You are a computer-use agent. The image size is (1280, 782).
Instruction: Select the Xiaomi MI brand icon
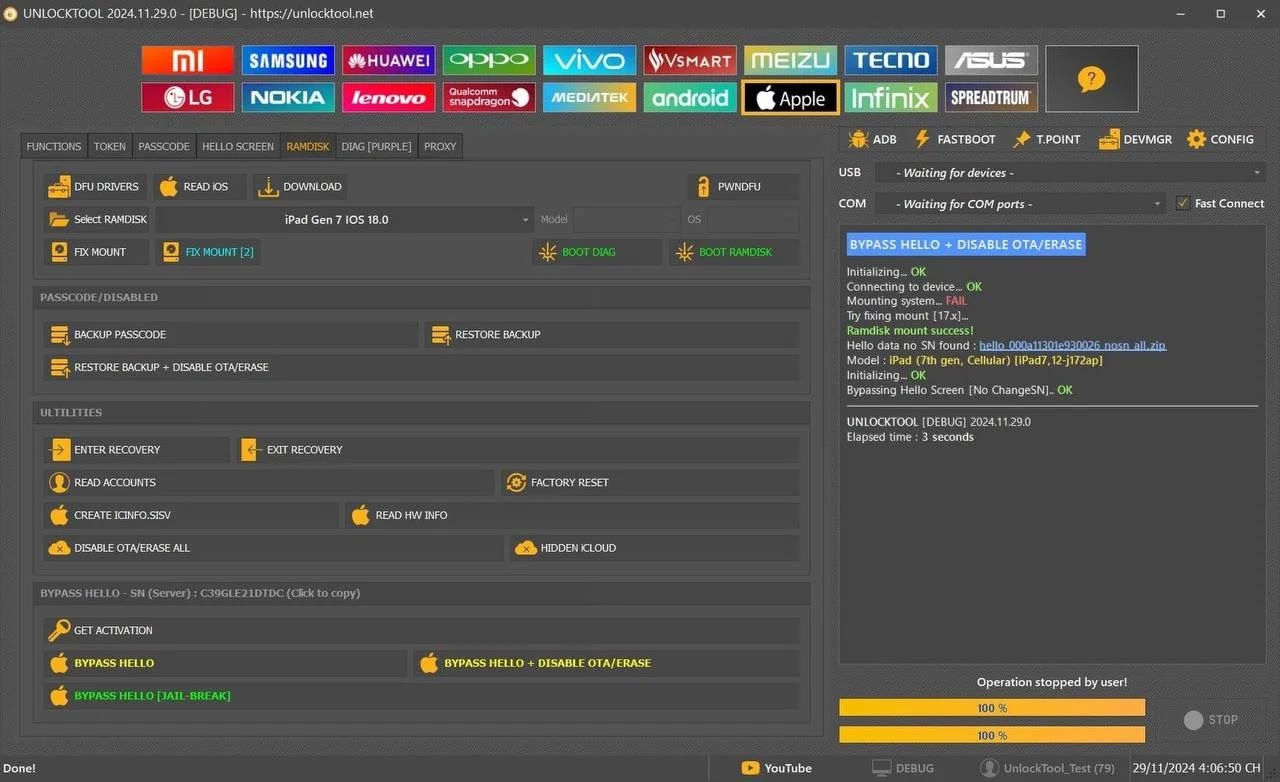point(188,60)
